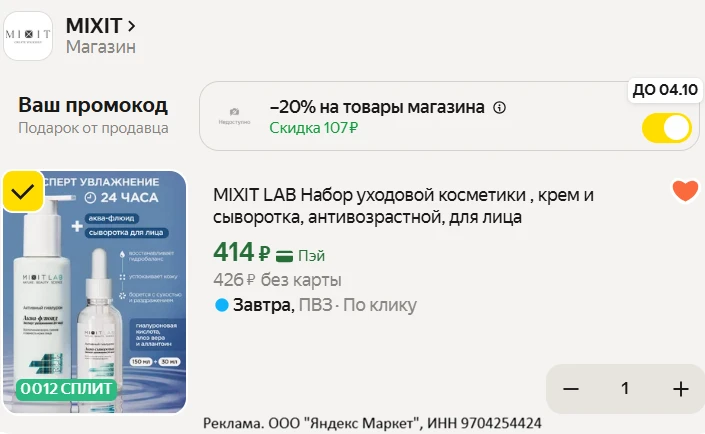
Task: Open the MIXIT store logo icon
Action: (x=28, y=36)
